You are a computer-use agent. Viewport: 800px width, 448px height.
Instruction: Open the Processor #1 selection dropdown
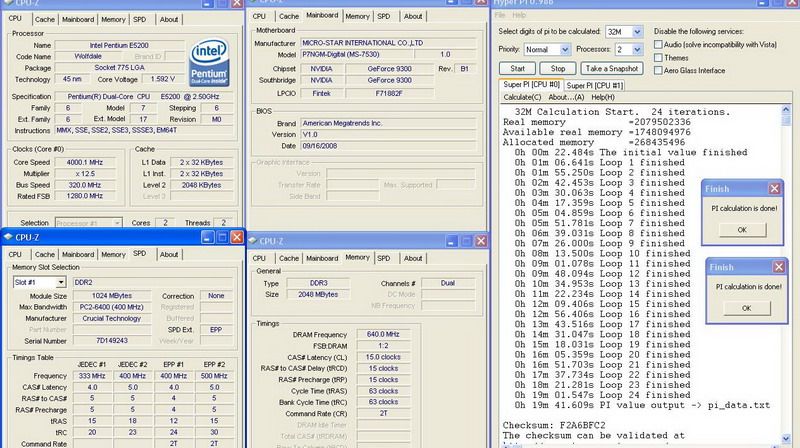point(117,223)
